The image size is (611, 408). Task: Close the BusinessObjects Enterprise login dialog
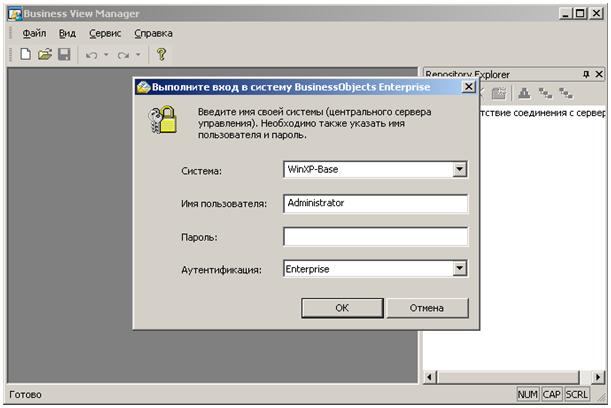(469, 87)
